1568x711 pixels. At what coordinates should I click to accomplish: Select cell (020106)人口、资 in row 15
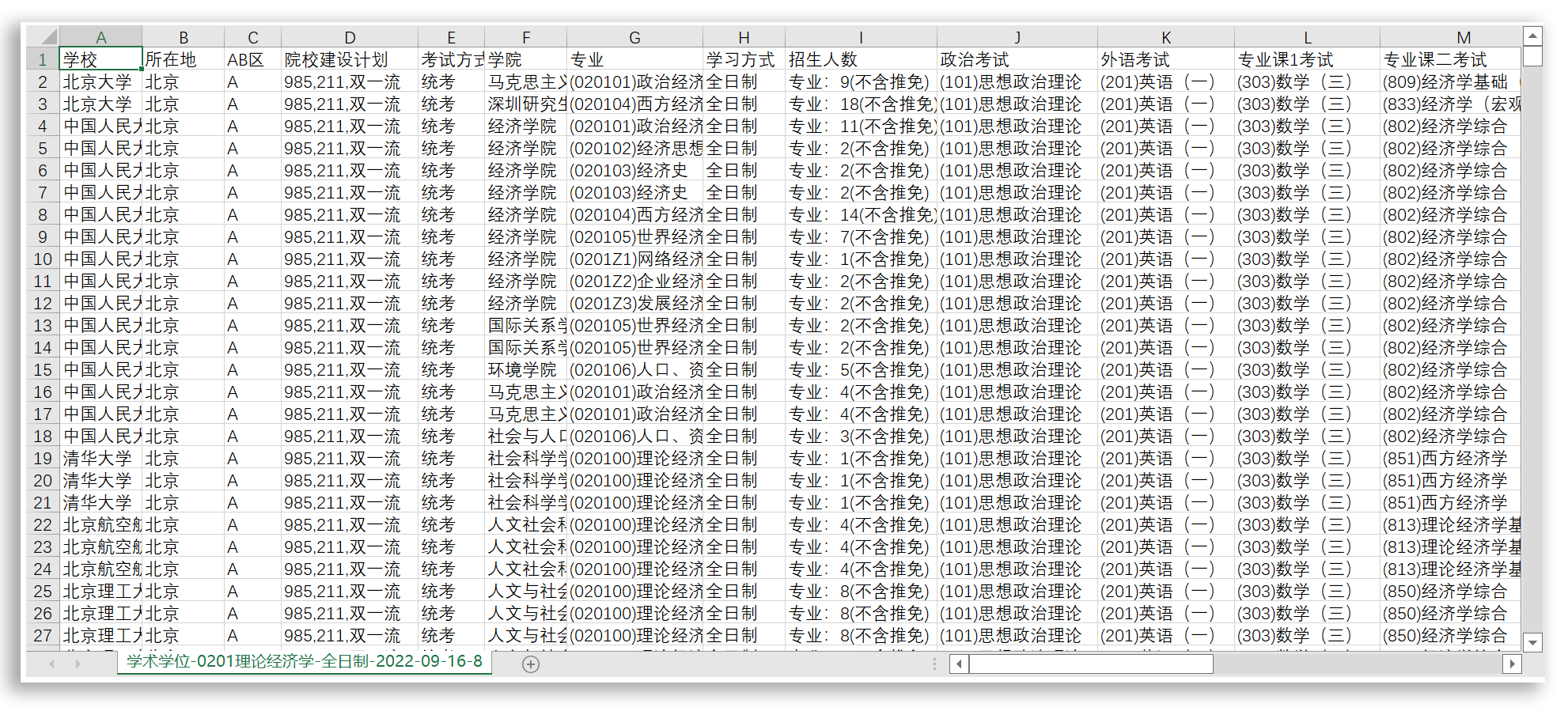point(634,369)
